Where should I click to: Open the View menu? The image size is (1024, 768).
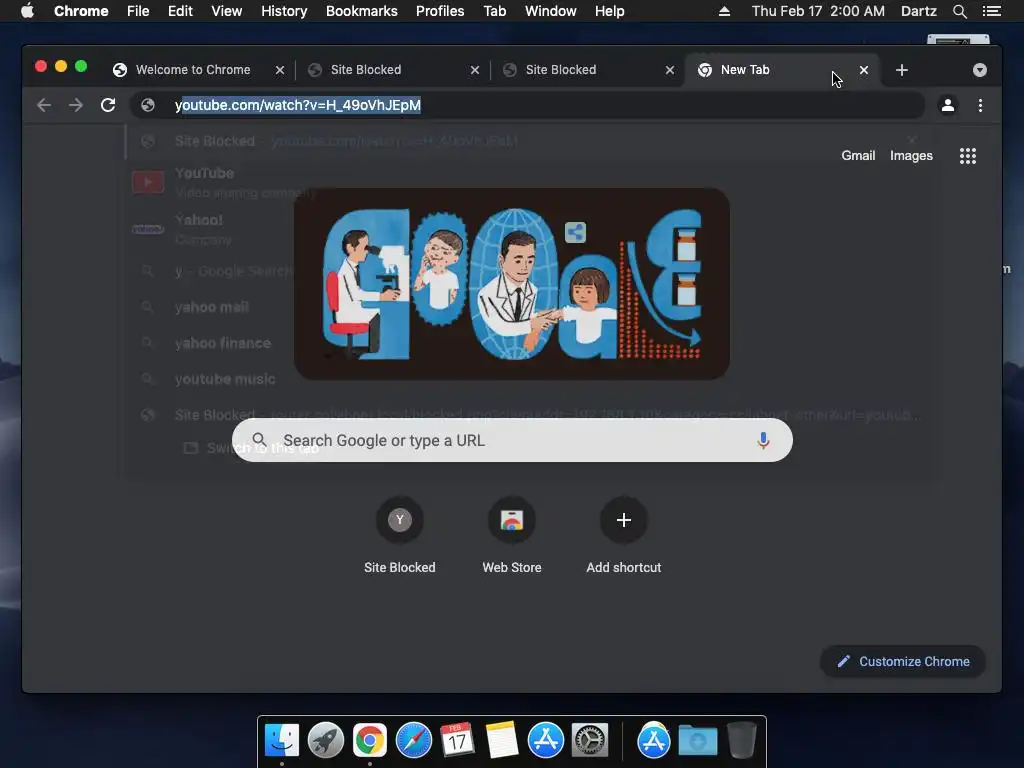coord(227,11)
